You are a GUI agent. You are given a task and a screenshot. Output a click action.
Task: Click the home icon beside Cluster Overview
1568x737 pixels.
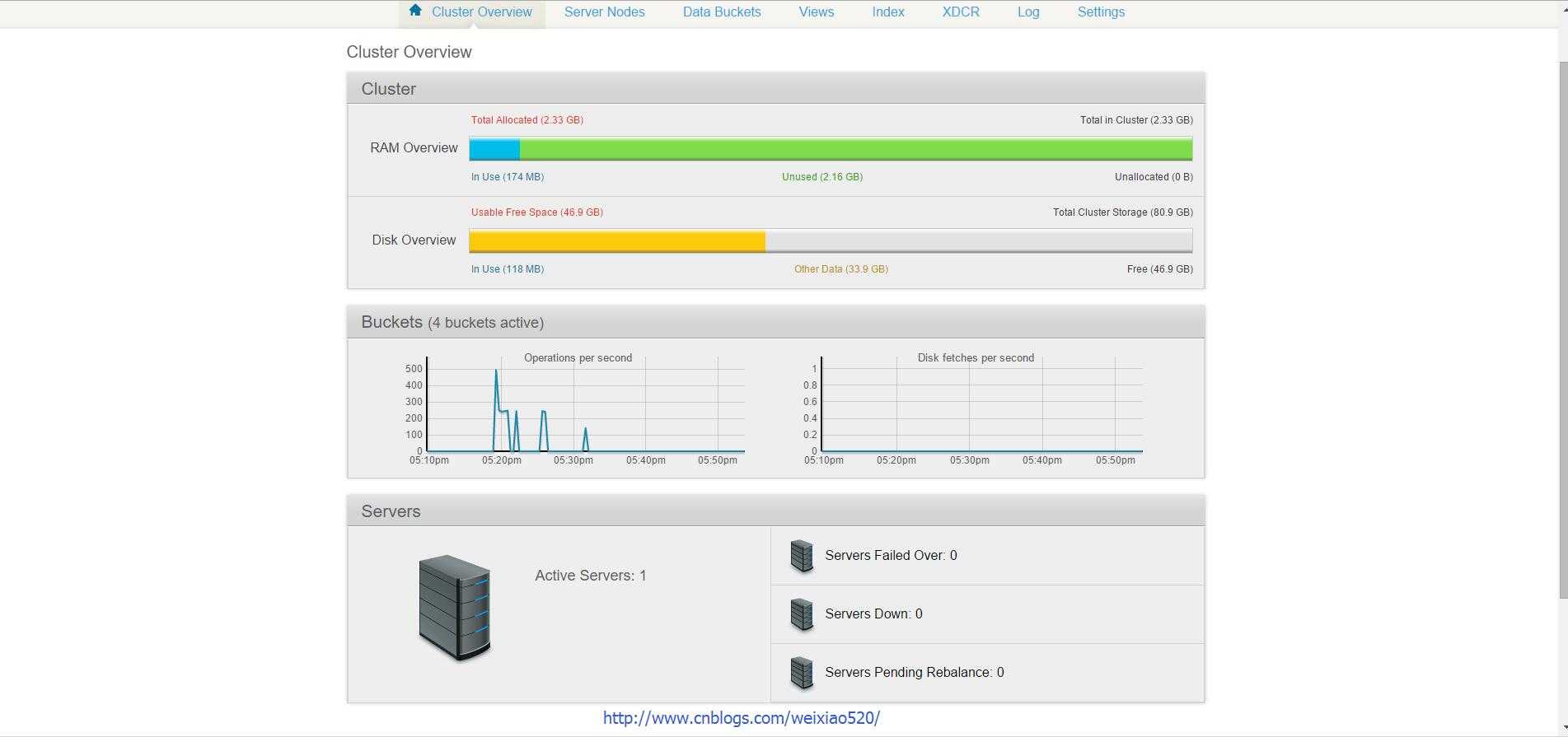[415, 10]
